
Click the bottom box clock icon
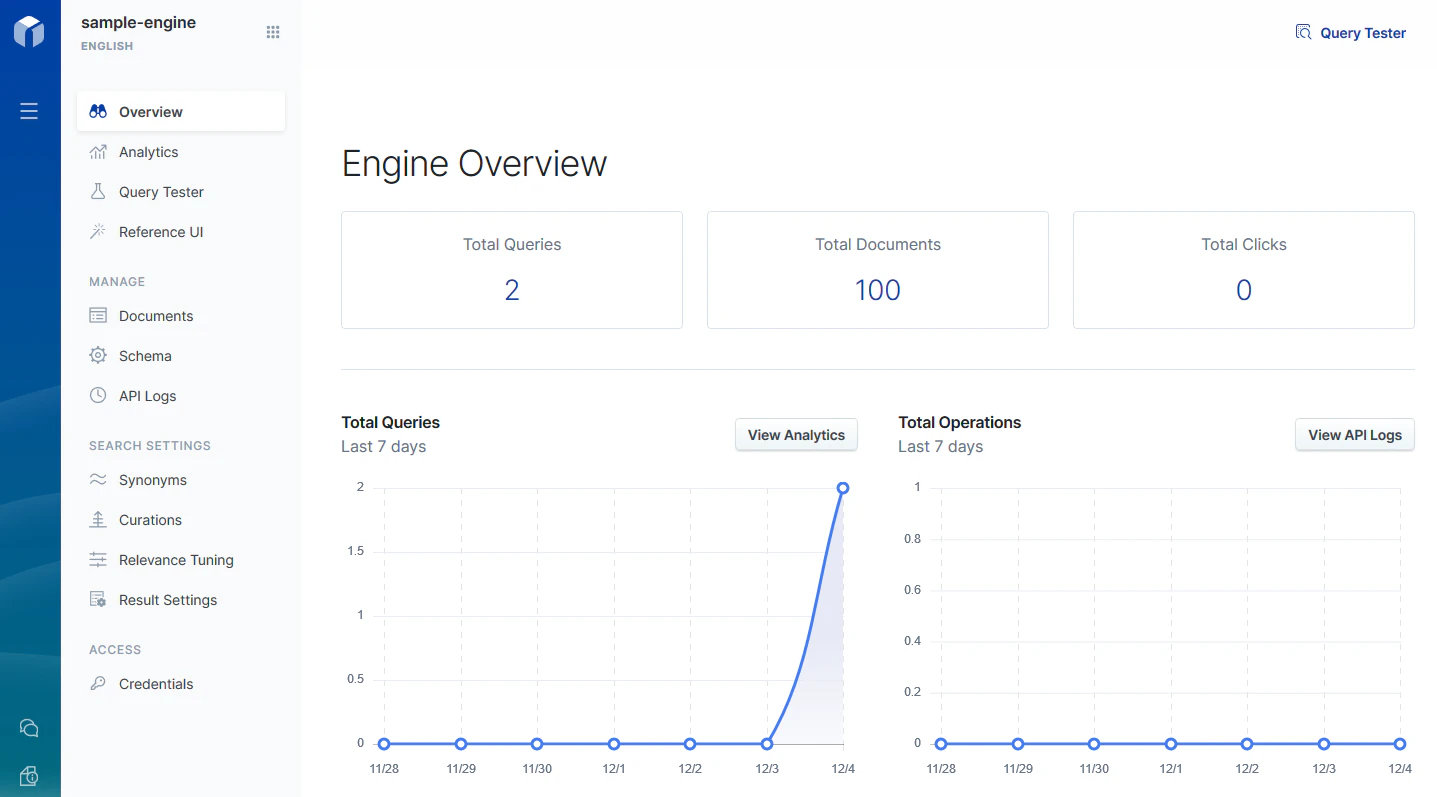pos(29,777)
